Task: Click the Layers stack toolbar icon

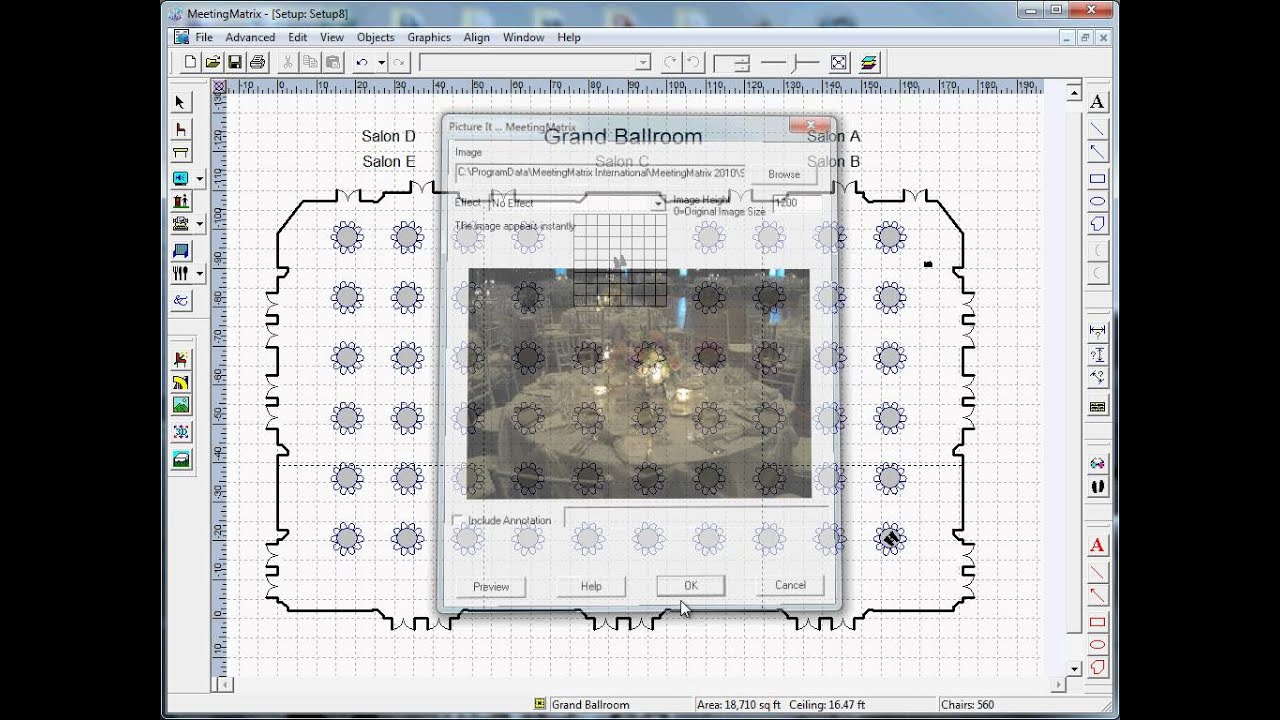Action: (868, 62)
